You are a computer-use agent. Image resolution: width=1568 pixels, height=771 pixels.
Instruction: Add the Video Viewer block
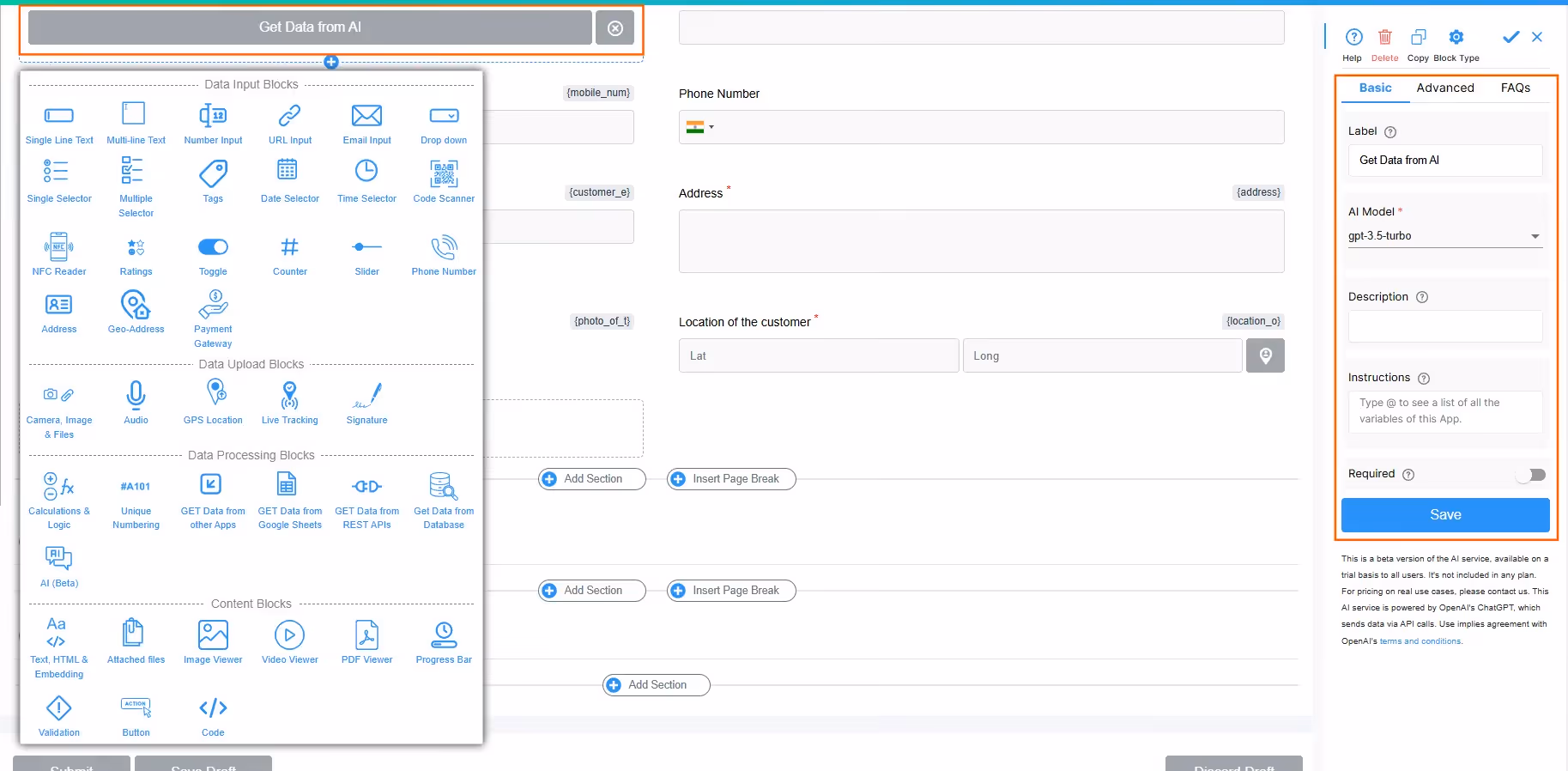tap(290, 642)
